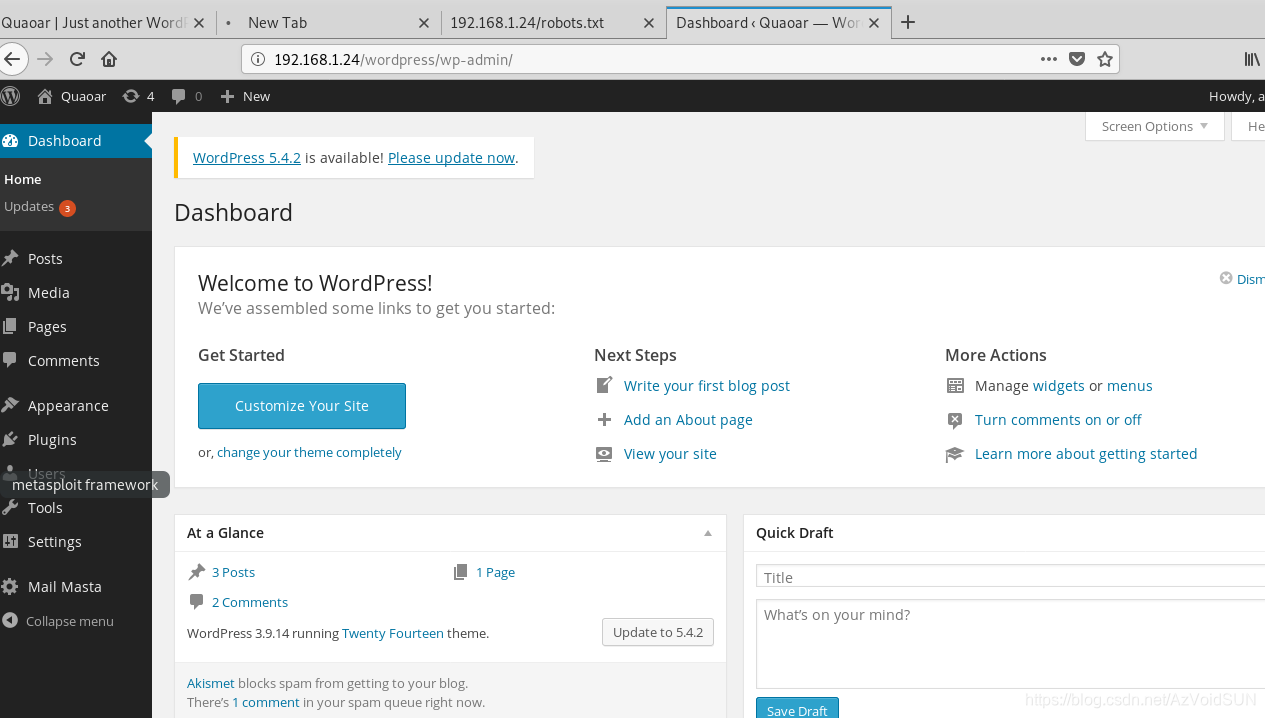Open comments bubble showing 0 in admin bar
Viewport: 1265px width, 718px height.
coord(186,96)
